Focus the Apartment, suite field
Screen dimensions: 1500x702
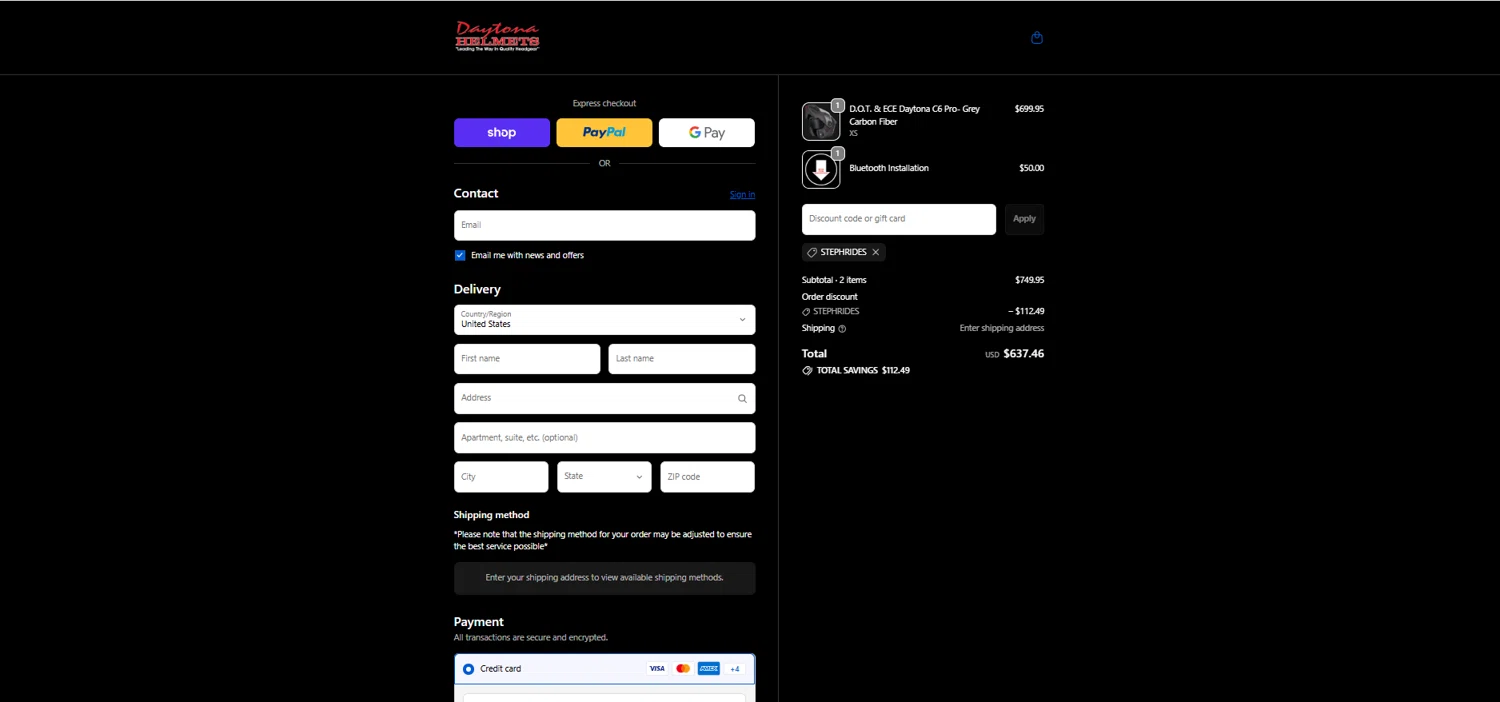(x=604, y=438)
